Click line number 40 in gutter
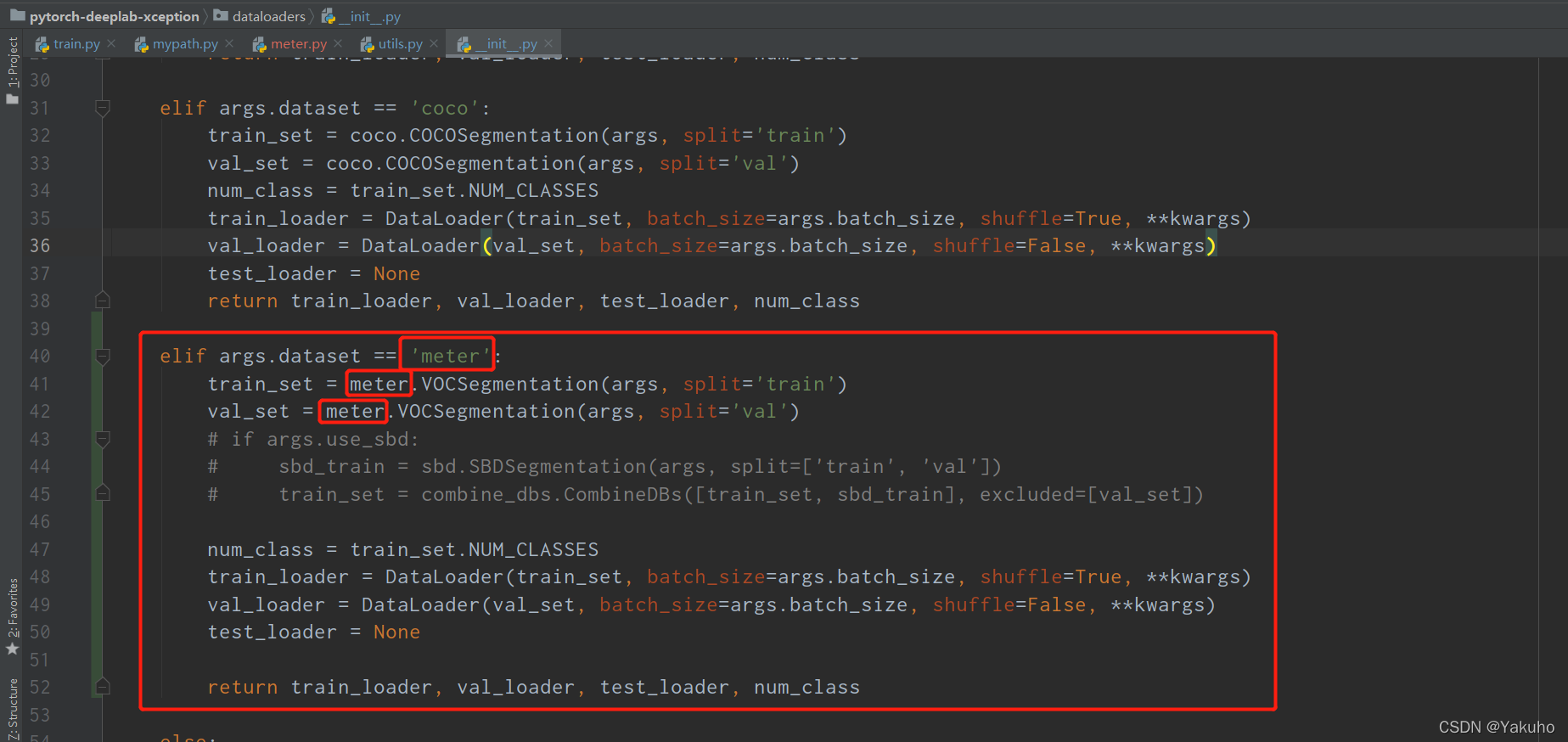This screenshot has height=742, width=1568. coord(40,356)
